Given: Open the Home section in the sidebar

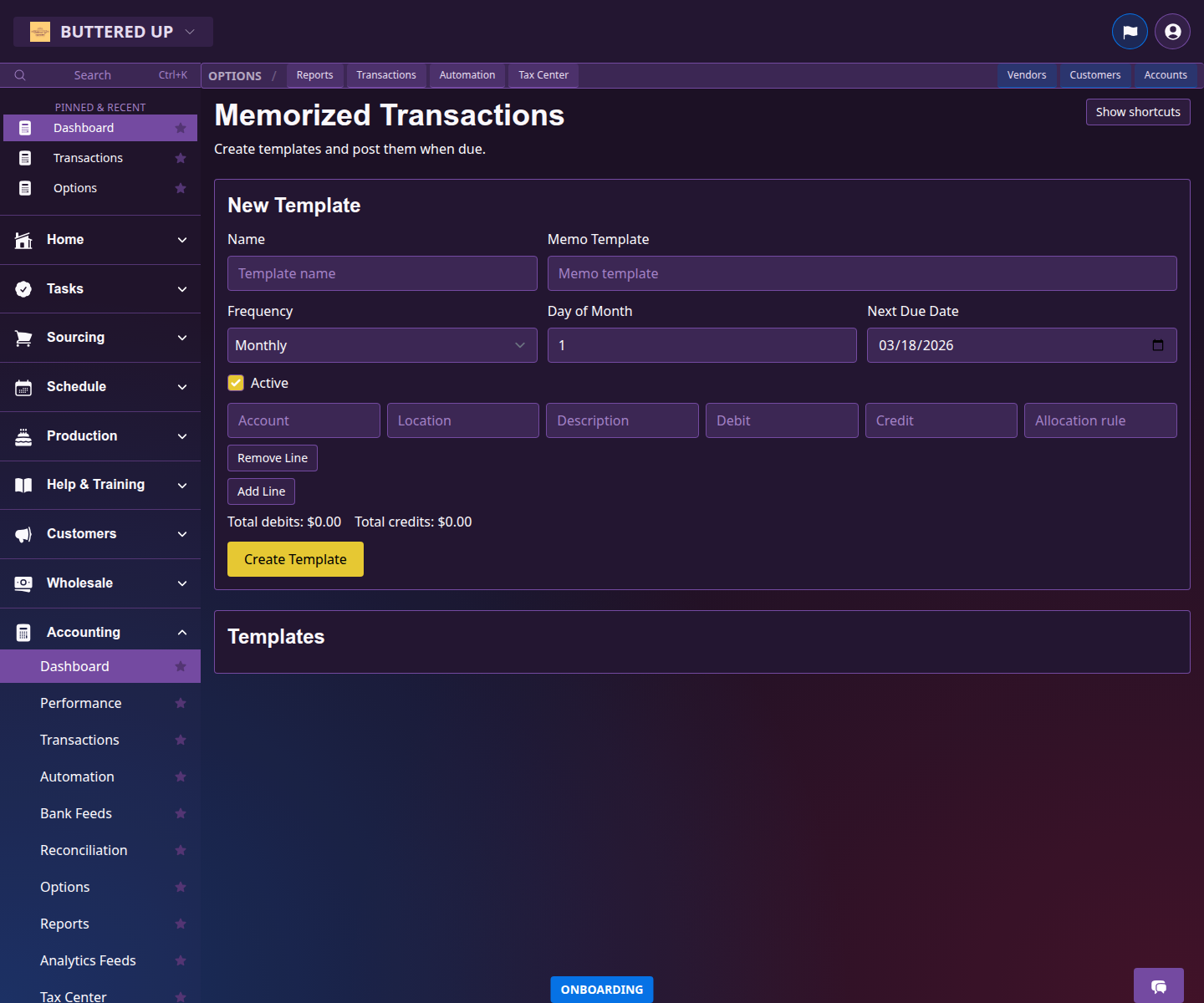Looking at the screenshot, I should [x=23, y=240].
